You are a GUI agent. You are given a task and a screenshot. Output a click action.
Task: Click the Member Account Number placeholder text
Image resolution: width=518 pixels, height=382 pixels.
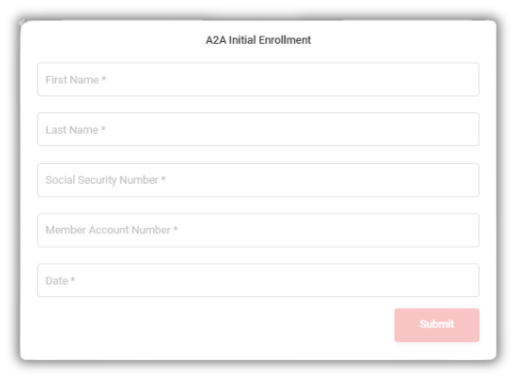108,230
